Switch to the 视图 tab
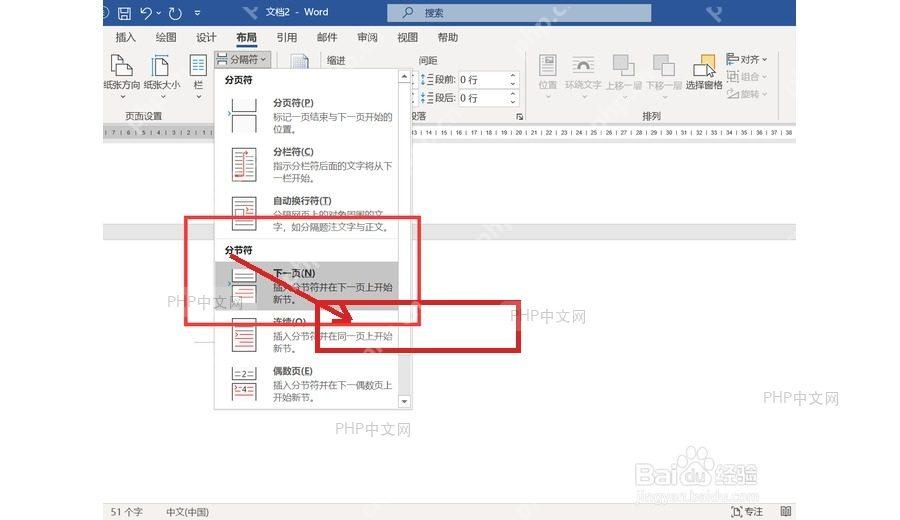Screen dimensions: 900x520 click(408, 37)
